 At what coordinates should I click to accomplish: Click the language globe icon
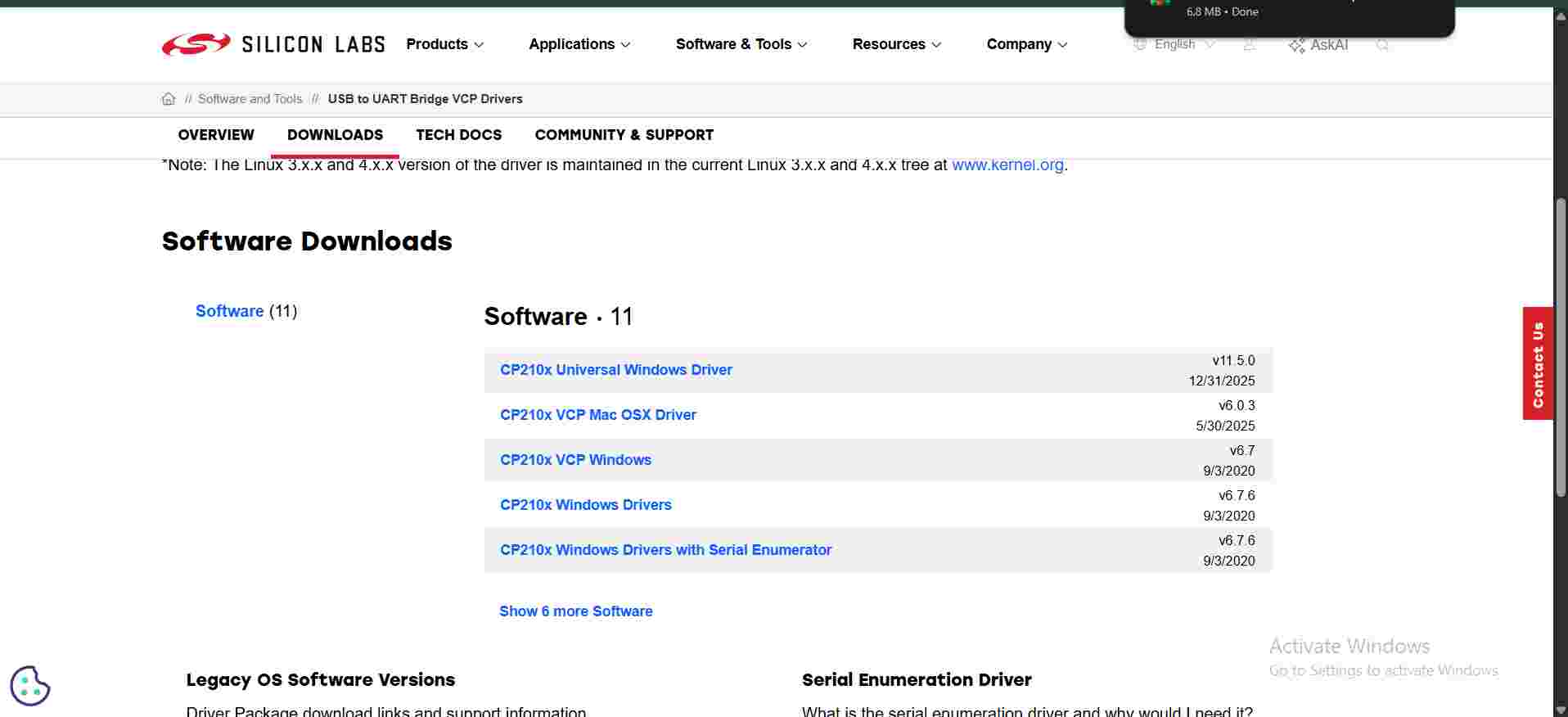(1140, 44)
